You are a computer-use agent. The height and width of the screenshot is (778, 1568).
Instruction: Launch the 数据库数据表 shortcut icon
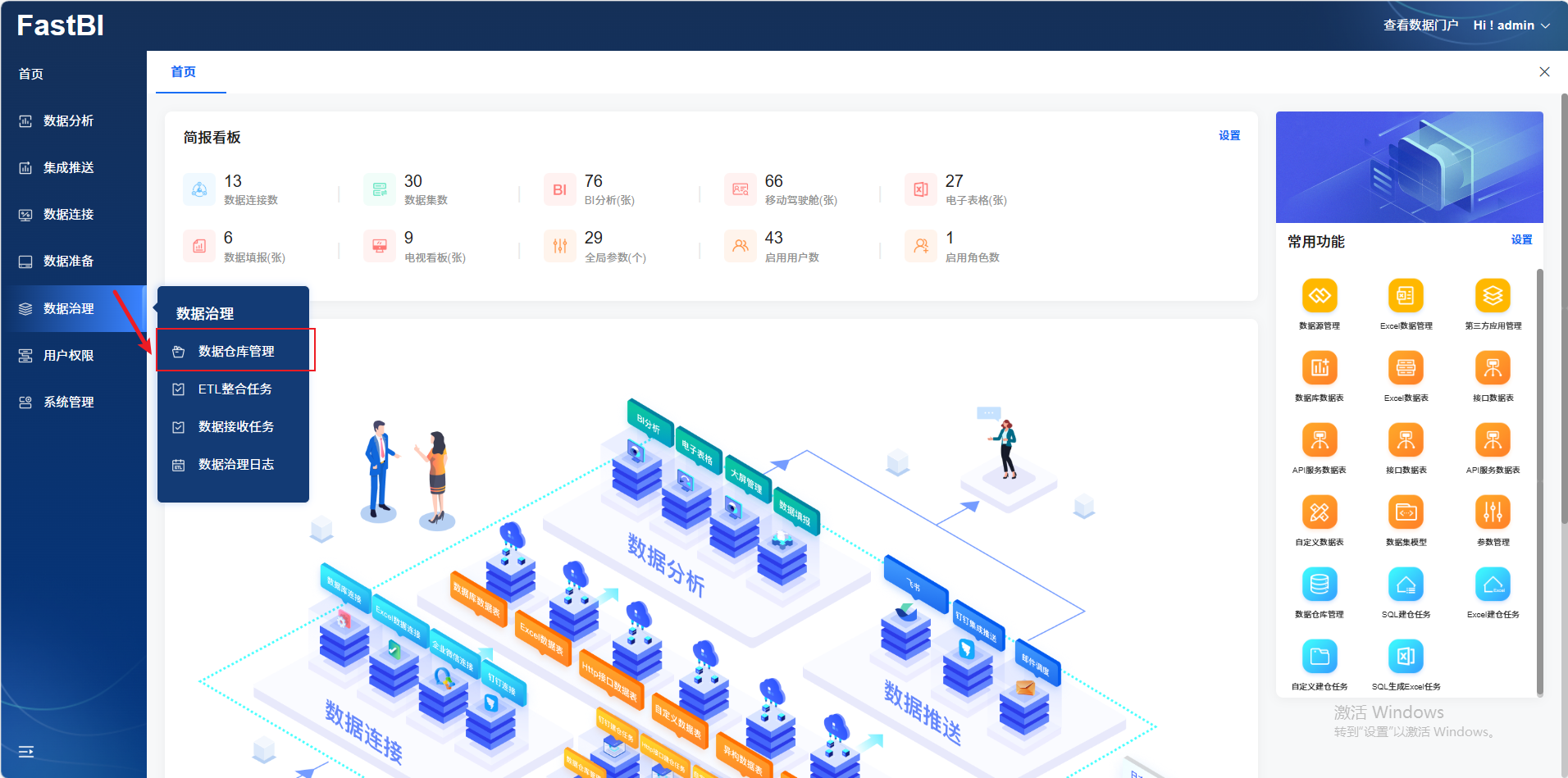[1319, 368]
